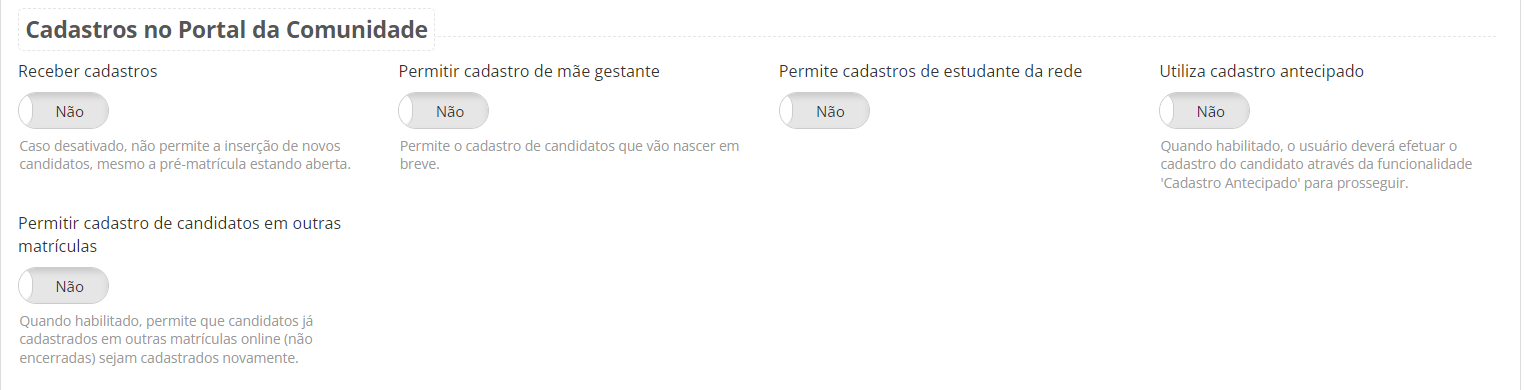Click the round knob of "Receber cadastros" switch
The width and height of the screenshot is (1524, 390).
pos(27,111)
